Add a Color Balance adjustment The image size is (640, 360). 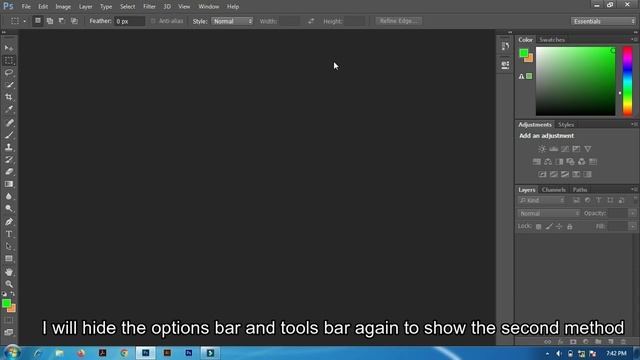click(548, 162)
